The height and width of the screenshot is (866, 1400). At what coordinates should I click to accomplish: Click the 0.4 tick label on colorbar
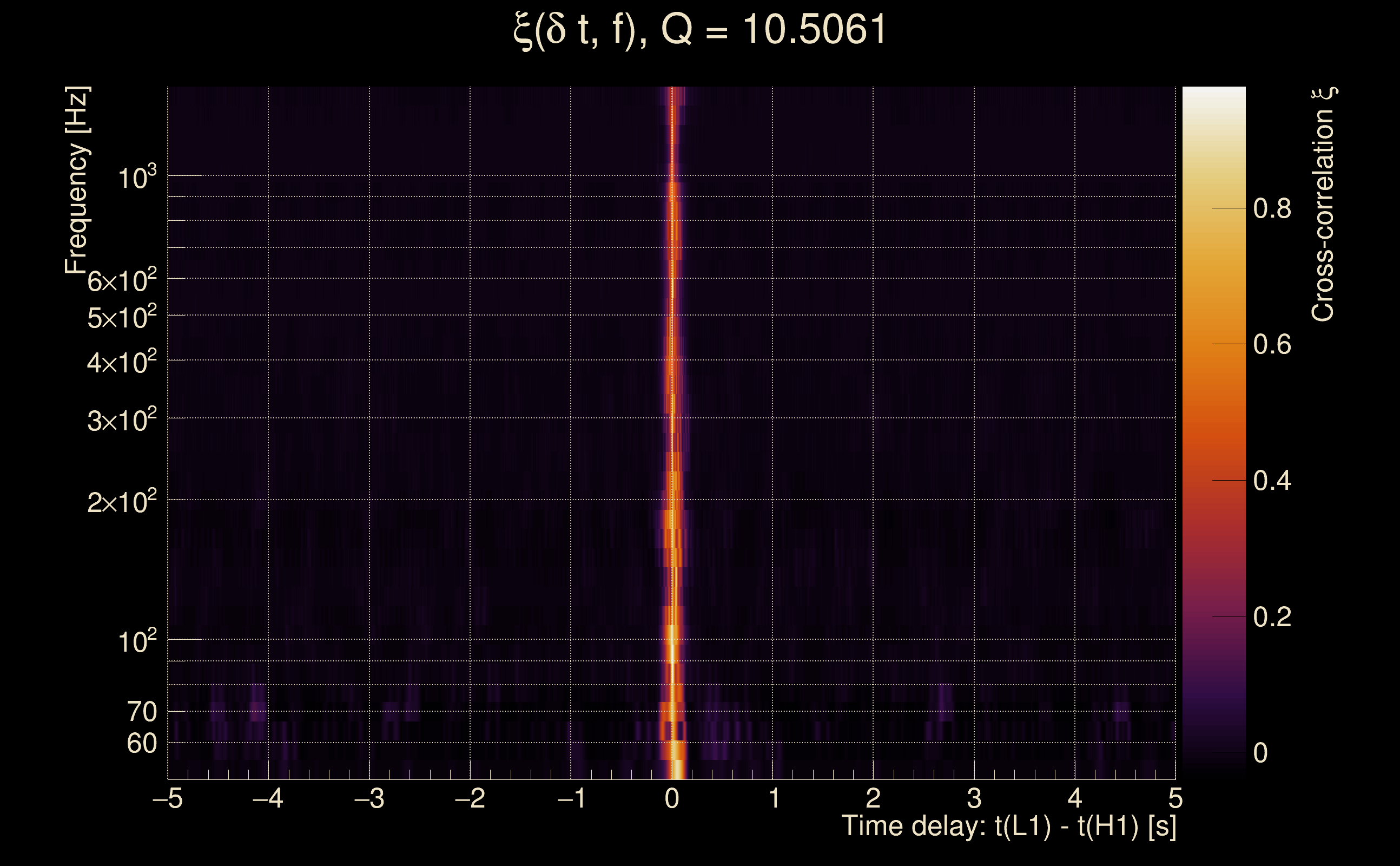[x=1272, y=481]
